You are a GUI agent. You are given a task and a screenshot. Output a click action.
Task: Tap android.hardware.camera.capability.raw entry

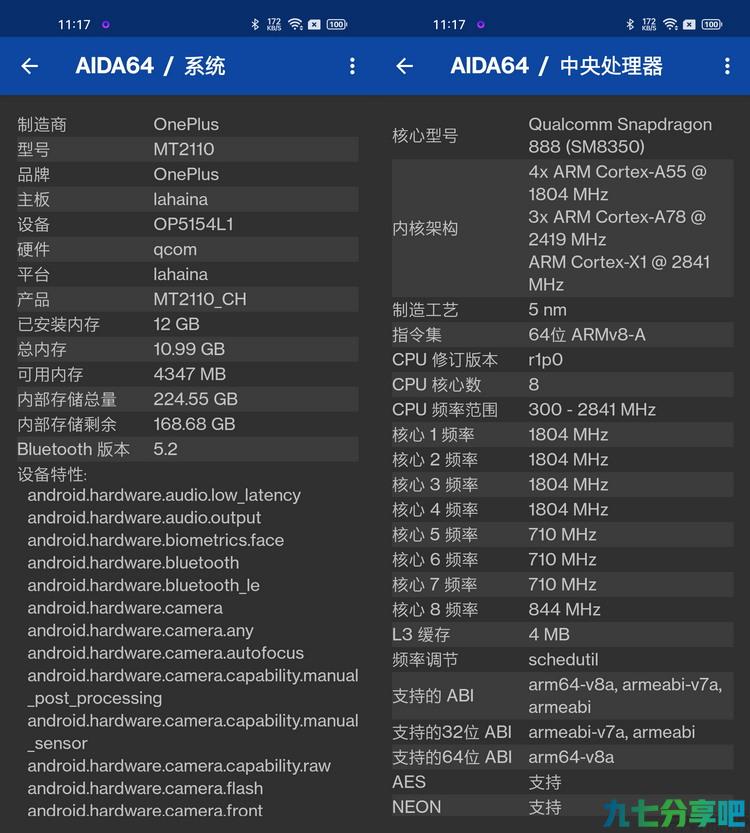tap(179, 766)
